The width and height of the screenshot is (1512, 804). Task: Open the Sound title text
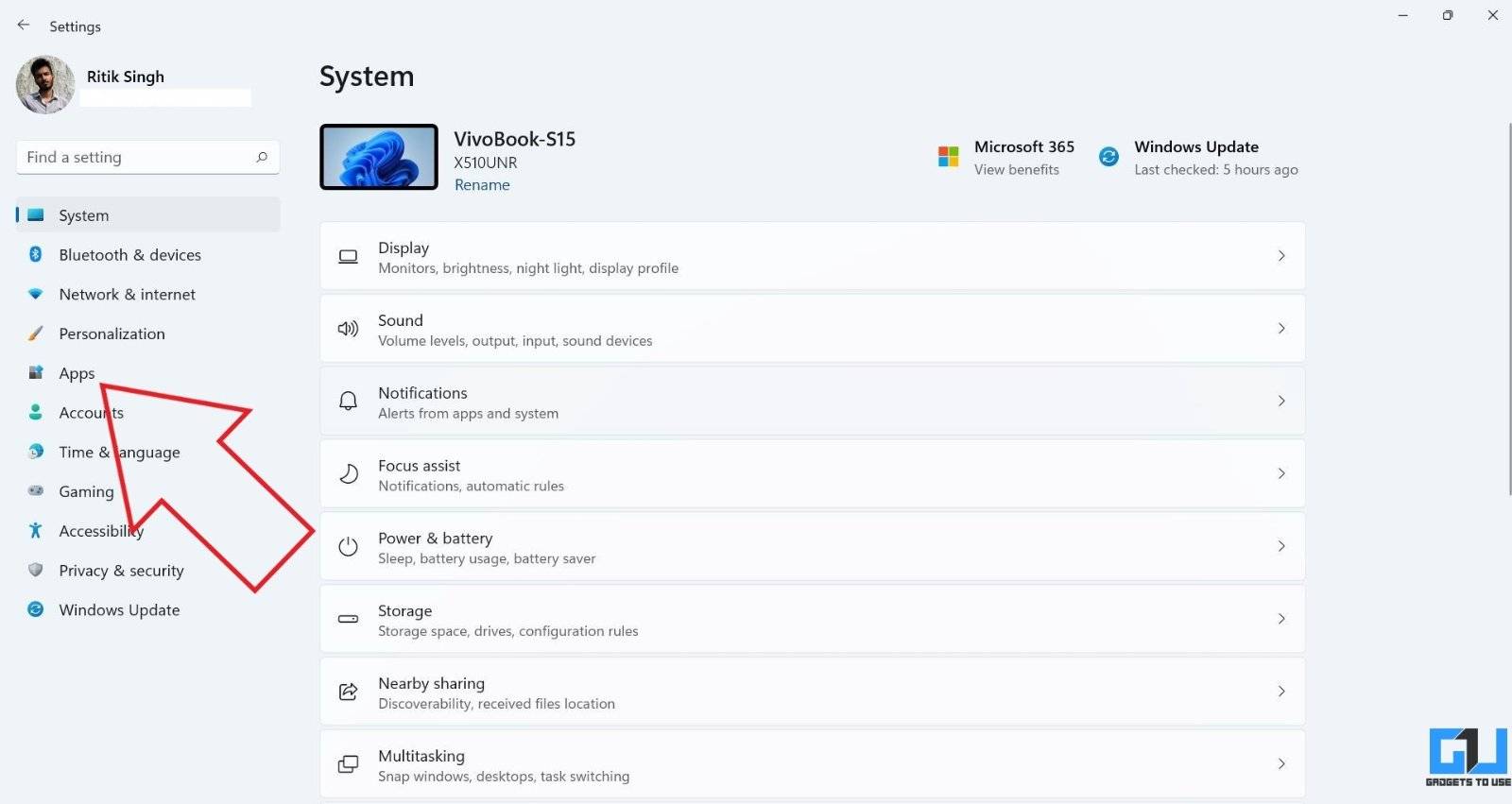click(401, 320)
